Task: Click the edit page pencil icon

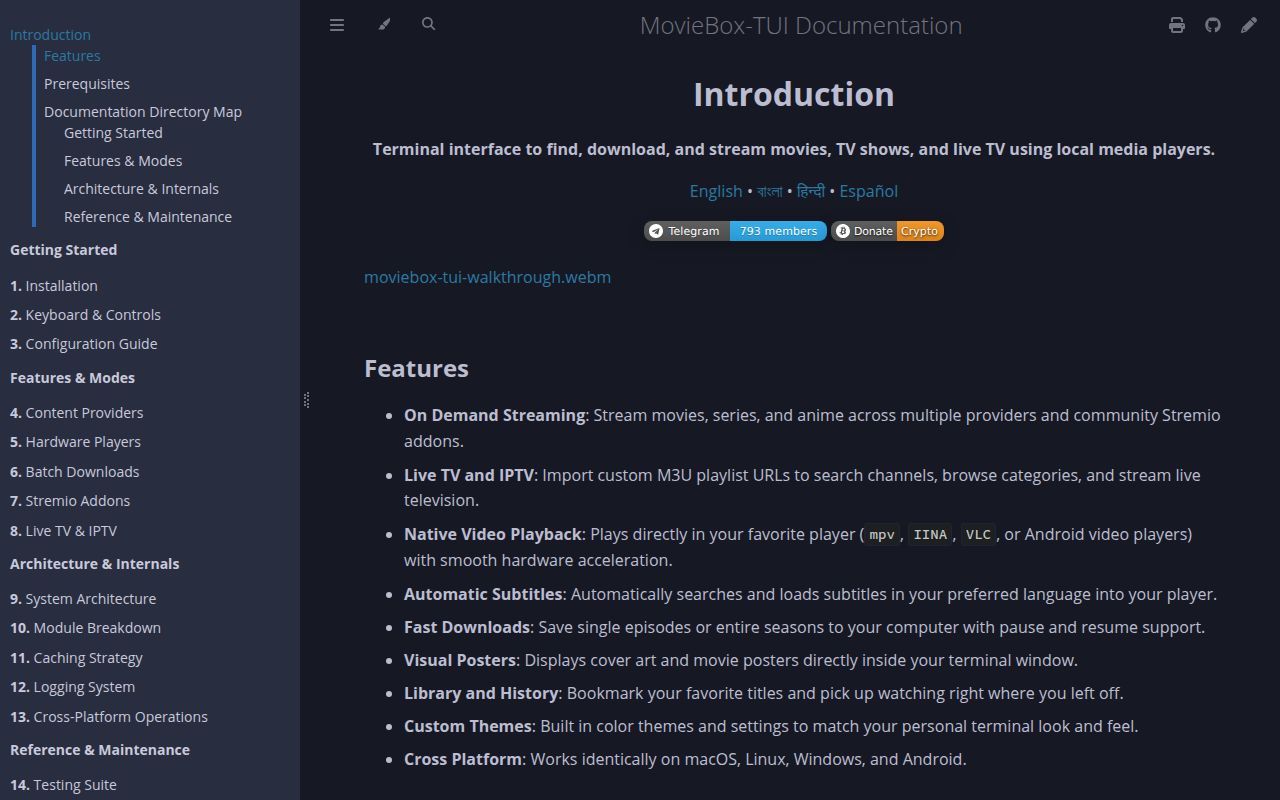Action: coord(1249,25)
